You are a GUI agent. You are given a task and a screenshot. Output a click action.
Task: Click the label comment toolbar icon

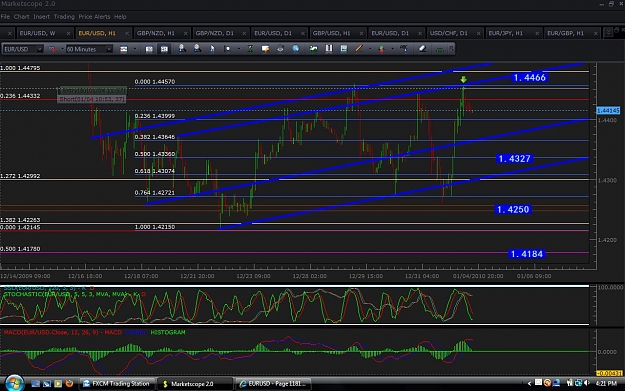[265, 49]
